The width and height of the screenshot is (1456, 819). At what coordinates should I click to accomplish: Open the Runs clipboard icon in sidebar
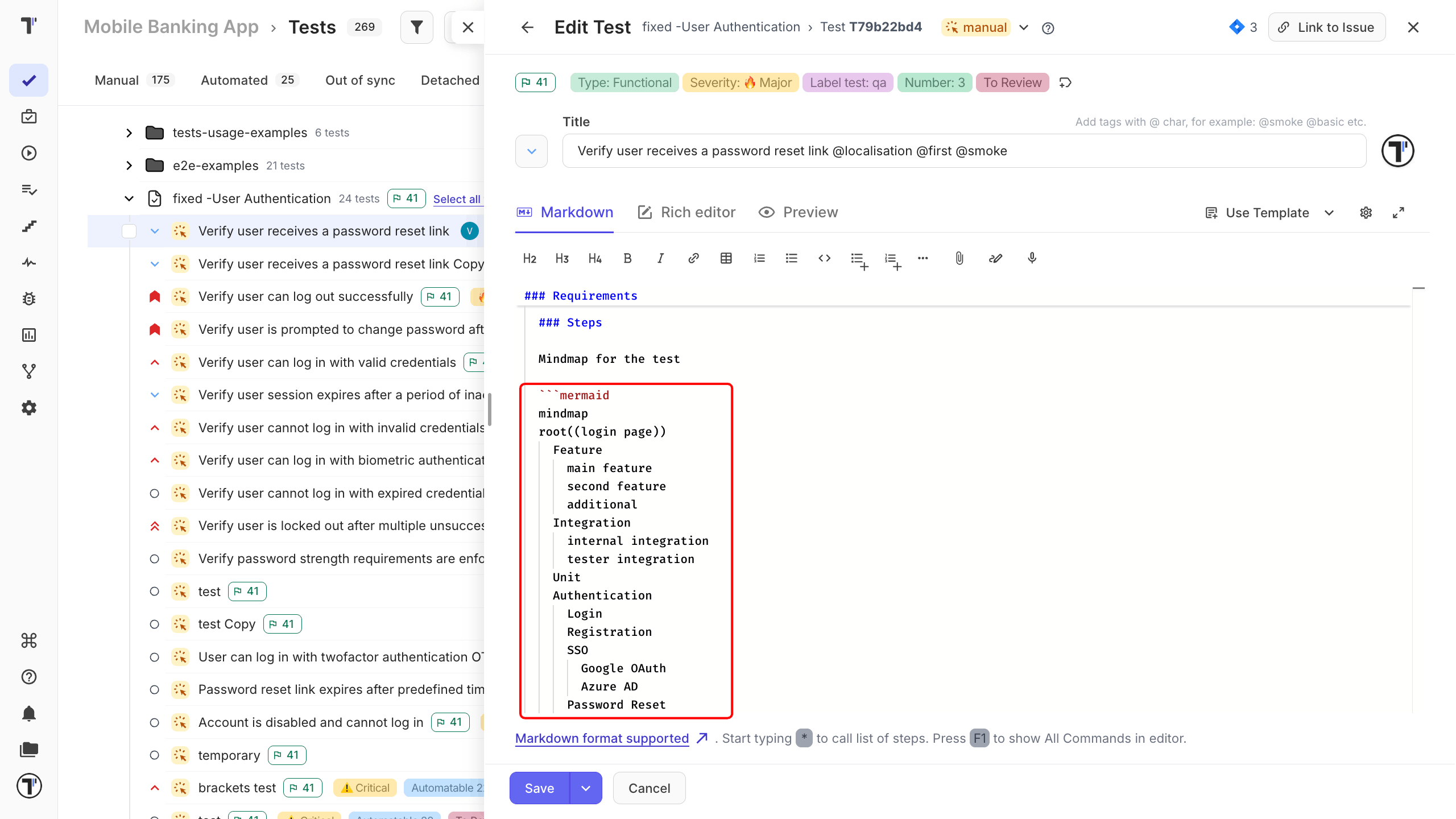point(28,117)
